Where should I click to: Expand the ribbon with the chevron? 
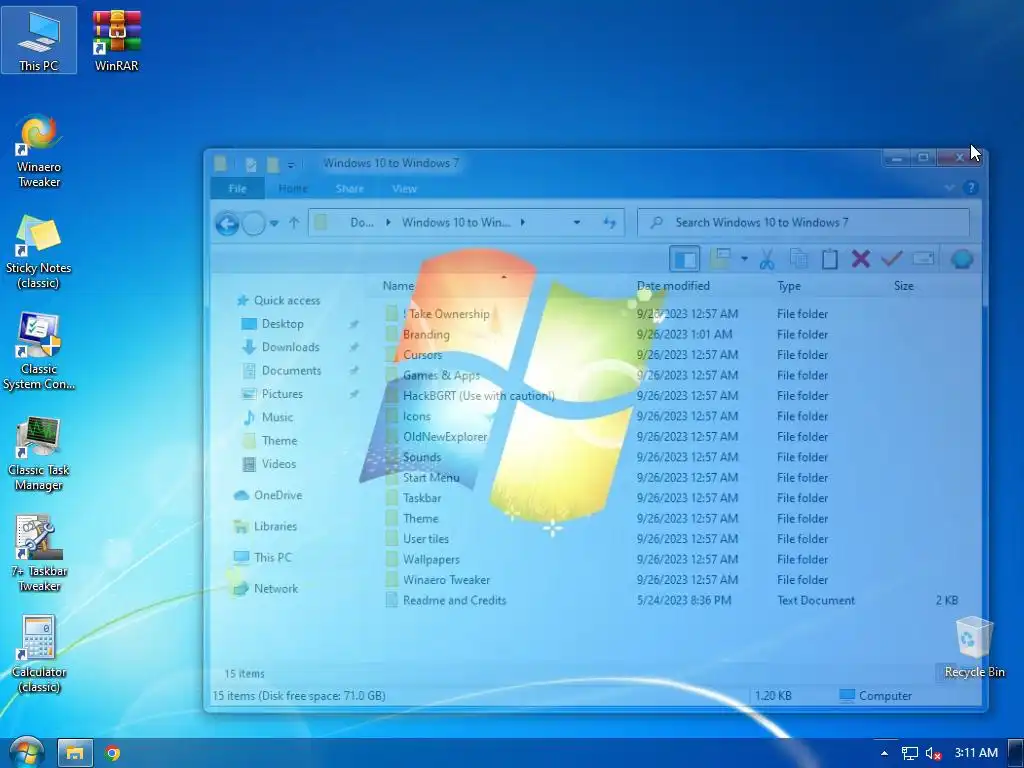950,188
